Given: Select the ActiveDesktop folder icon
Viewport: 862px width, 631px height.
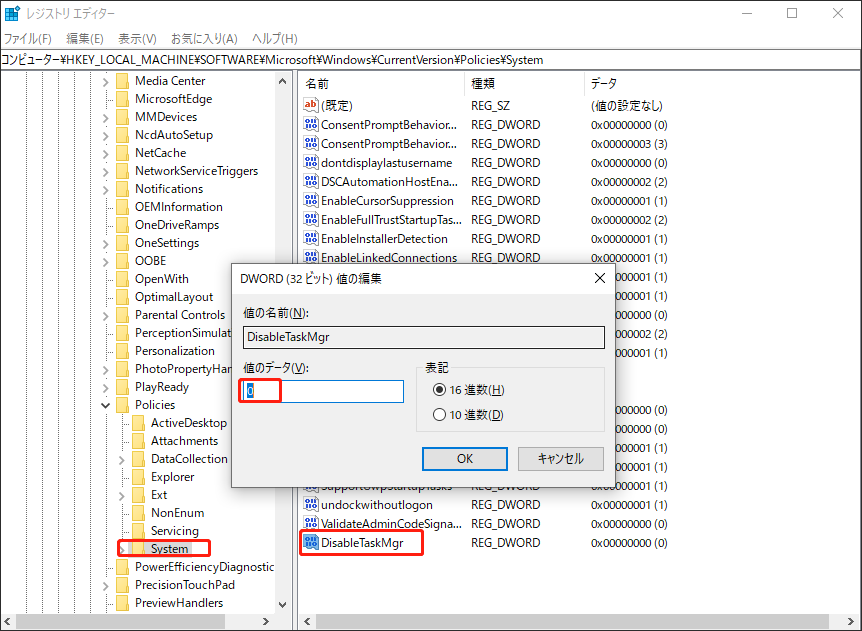Looking at the screenshot, I should [x=141, y=422].
